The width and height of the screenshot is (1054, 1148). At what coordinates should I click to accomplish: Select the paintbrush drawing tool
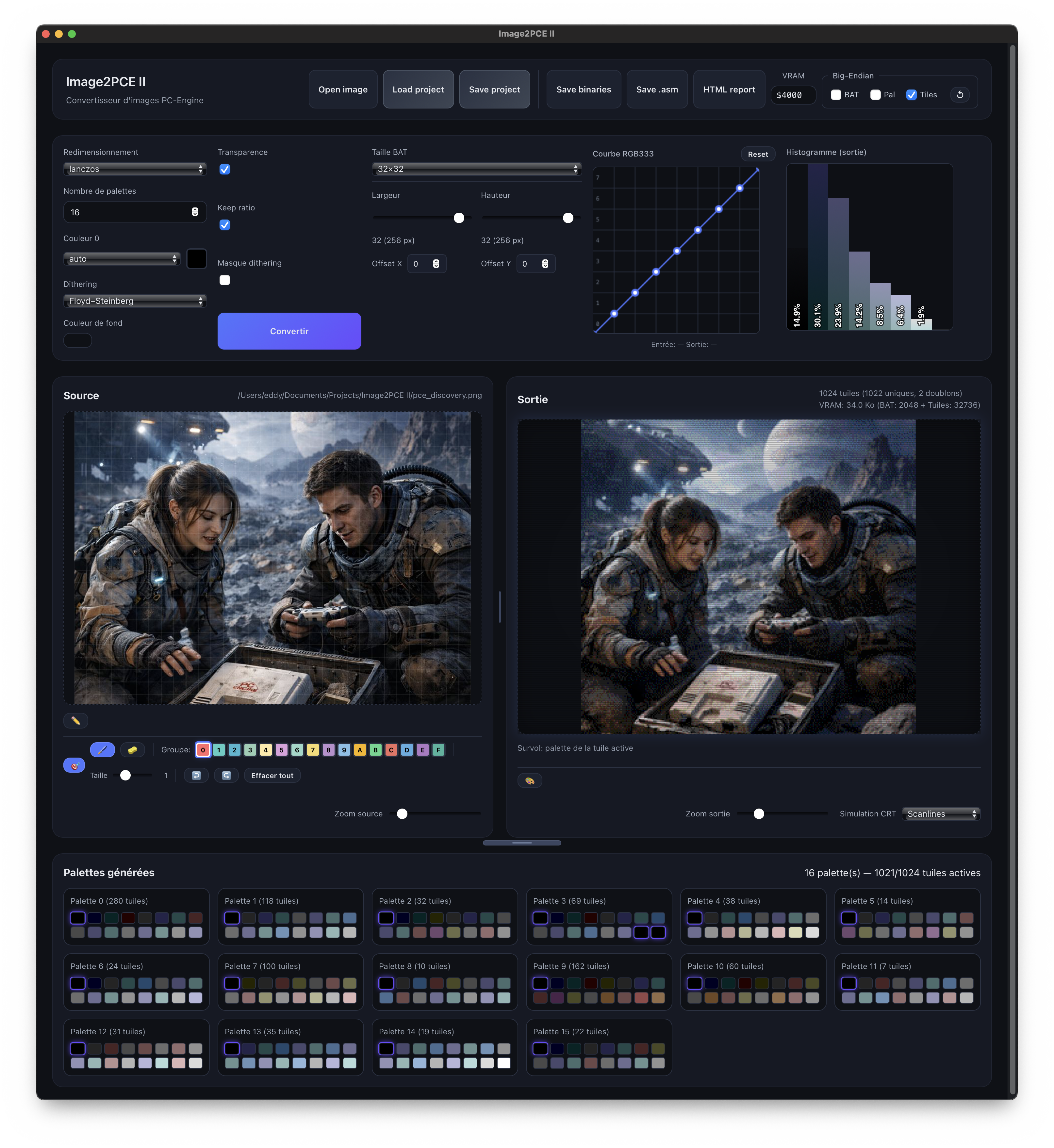pos(102,750)
